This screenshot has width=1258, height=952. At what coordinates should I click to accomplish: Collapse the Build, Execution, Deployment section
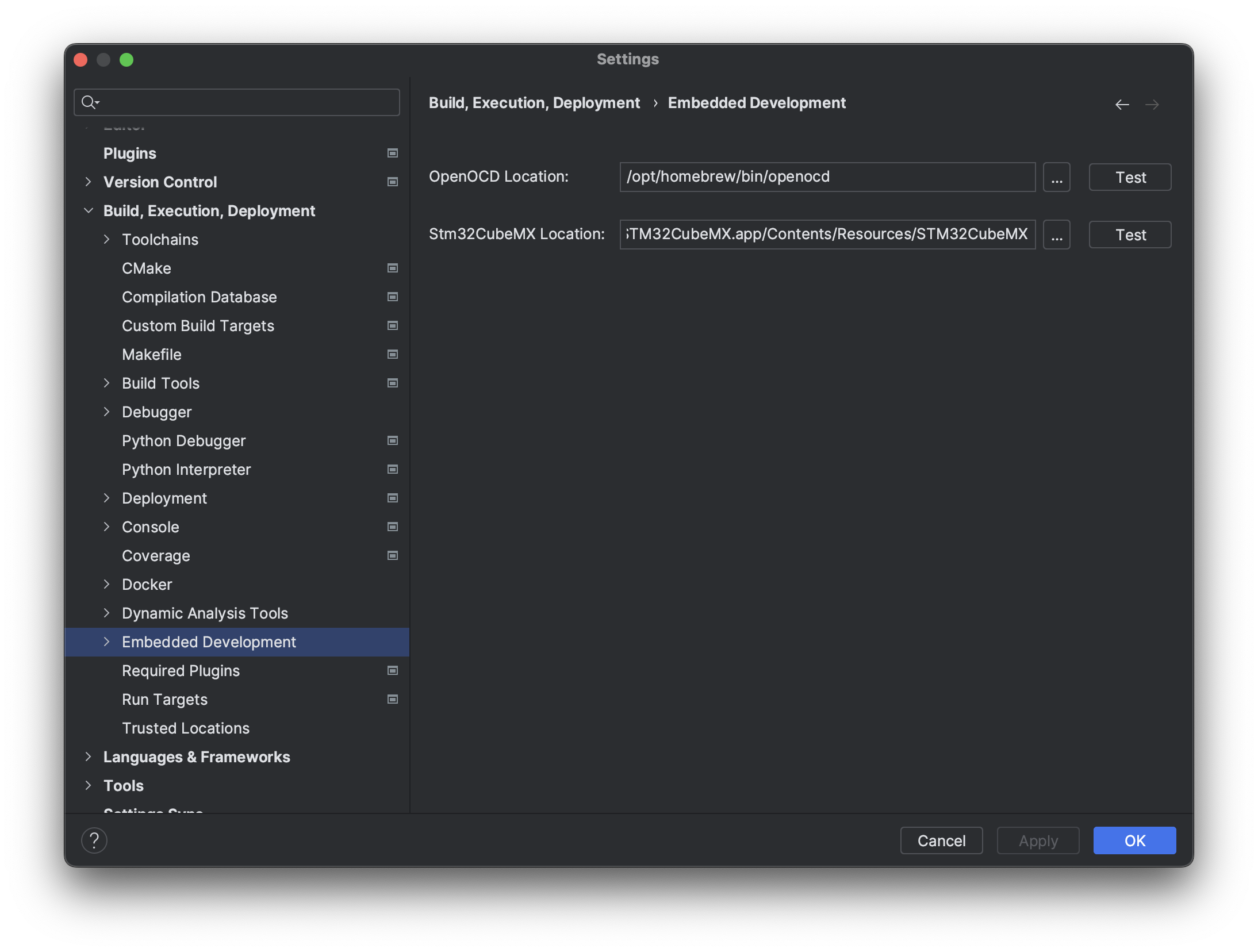coord(89,210)
